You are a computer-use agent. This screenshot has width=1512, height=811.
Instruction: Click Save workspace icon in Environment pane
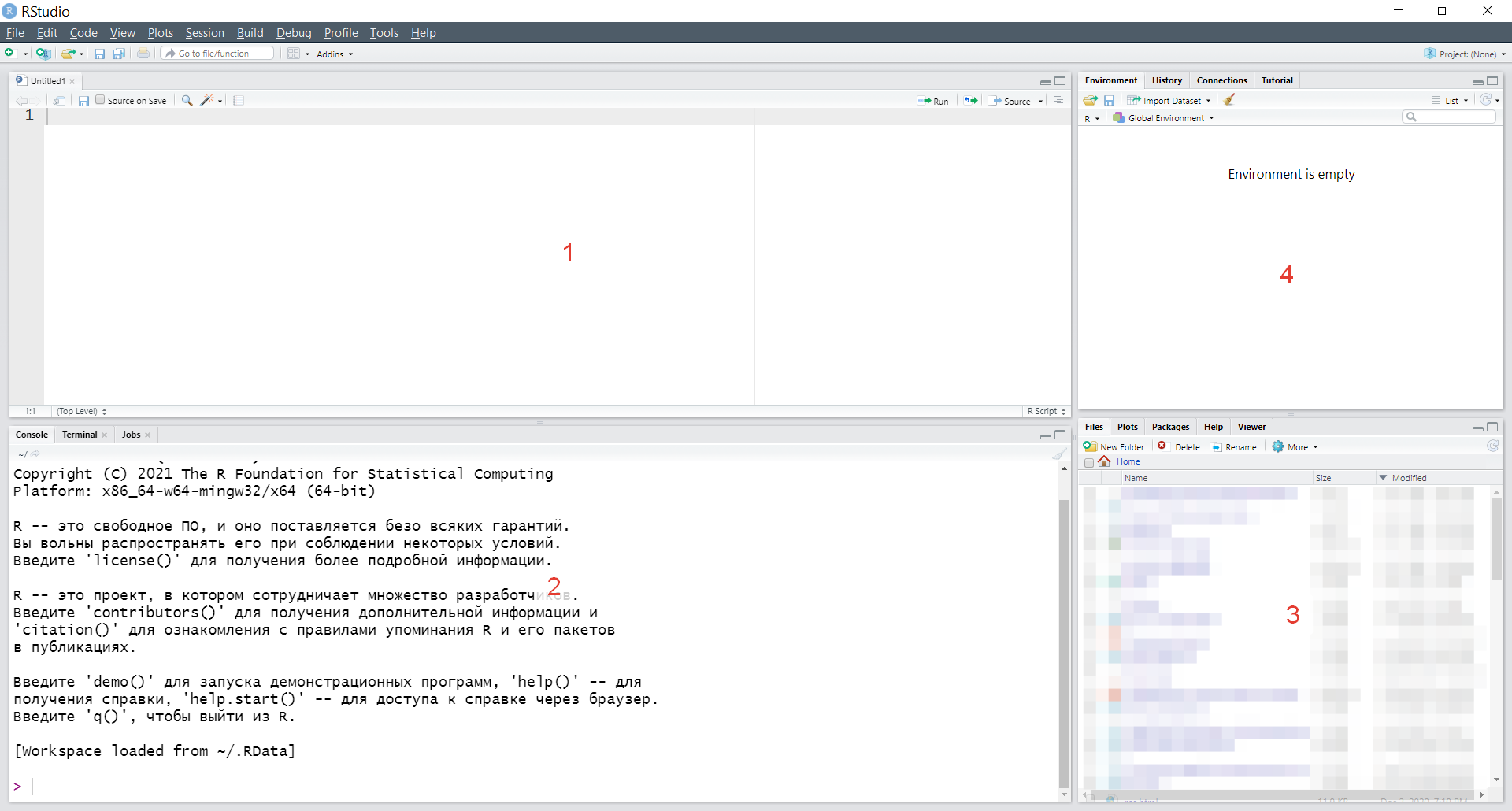pos(1109,100)
